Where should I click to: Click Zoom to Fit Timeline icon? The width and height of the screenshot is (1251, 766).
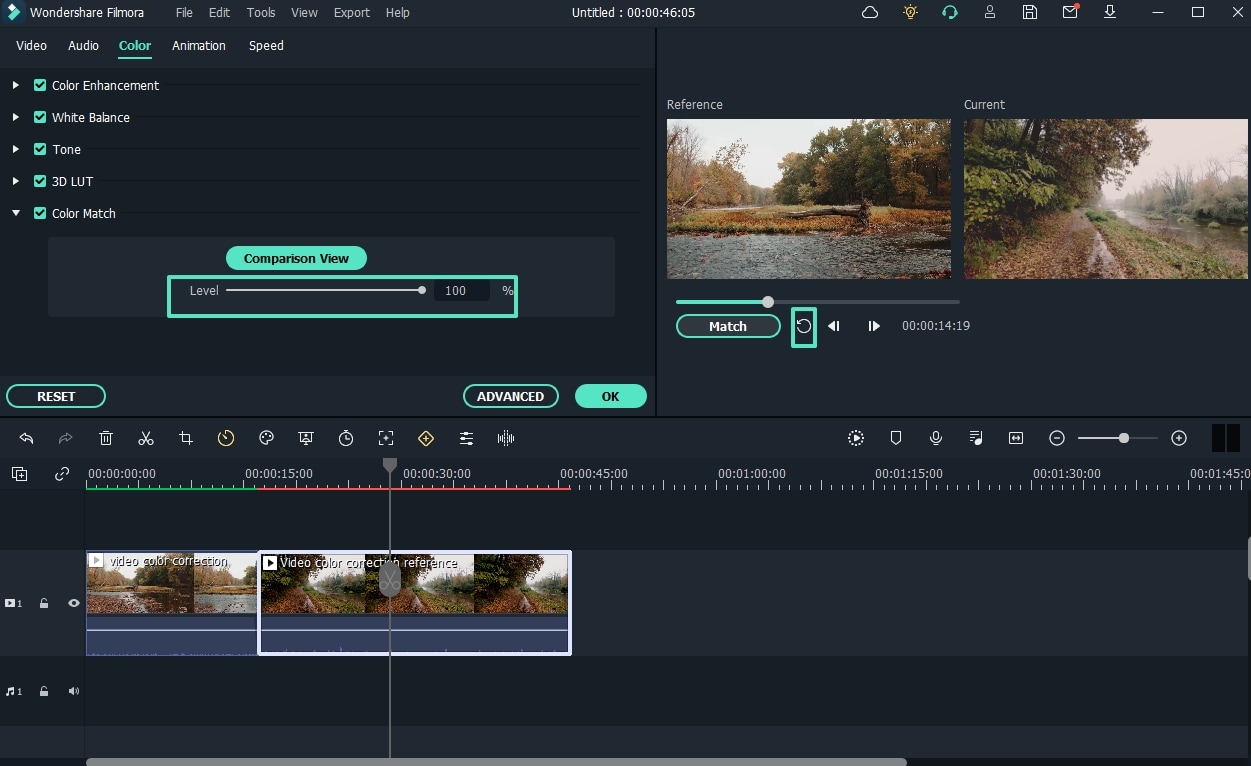coord(1016,438)
